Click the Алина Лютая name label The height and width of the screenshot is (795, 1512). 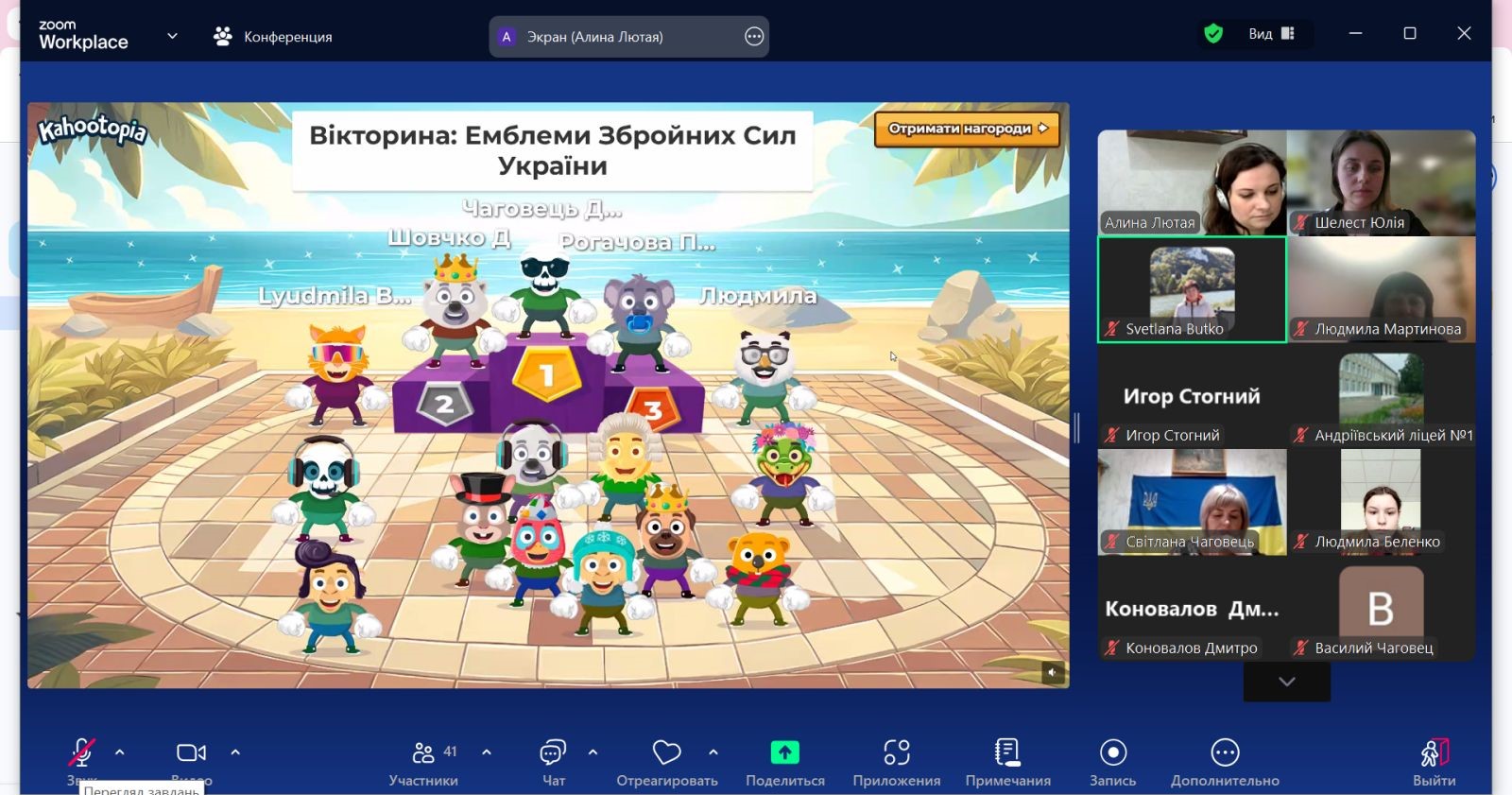1150,223
